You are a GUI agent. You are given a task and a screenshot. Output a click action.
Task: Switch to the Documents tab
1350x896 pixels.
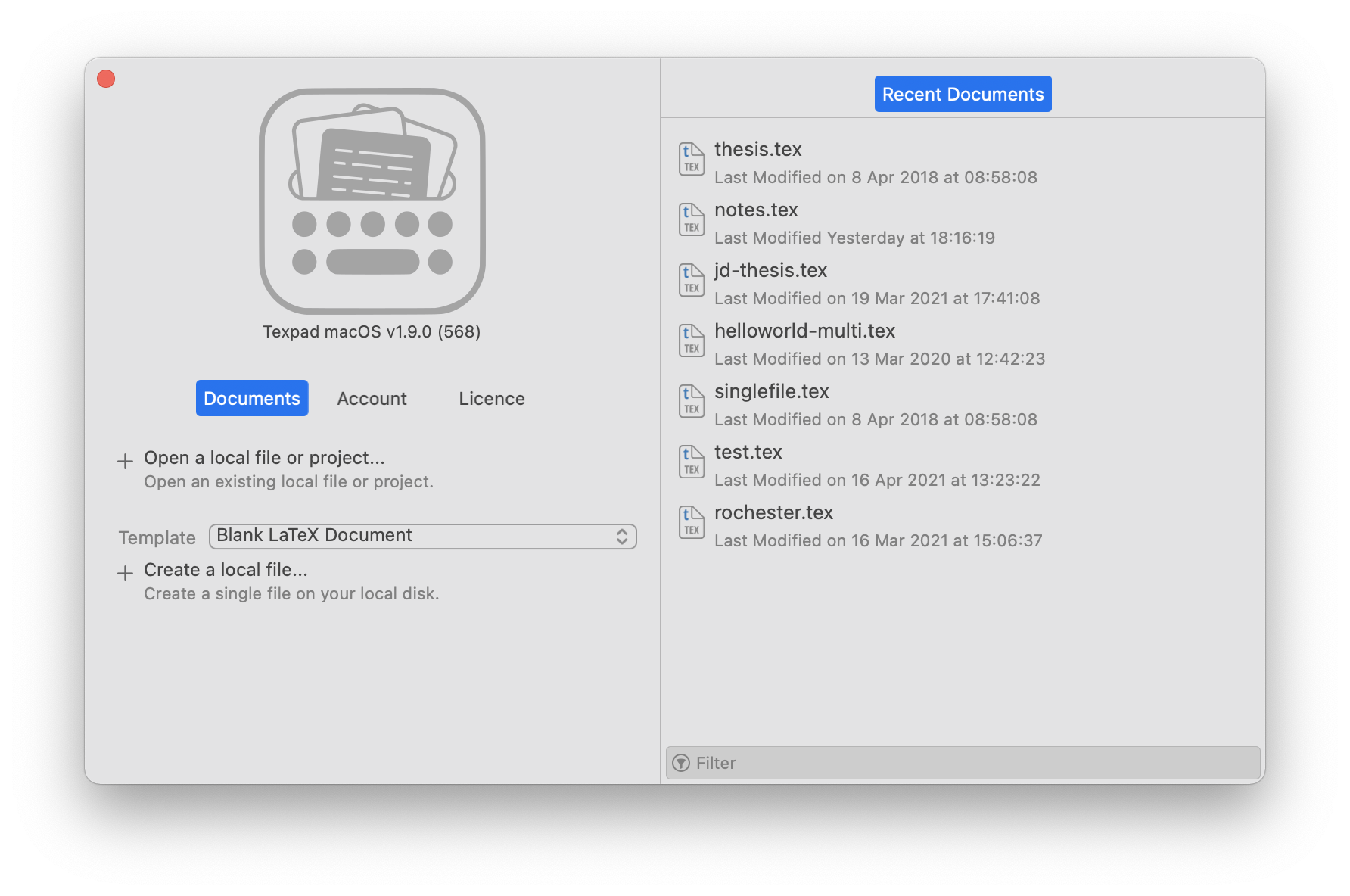[x=252, y=398]
